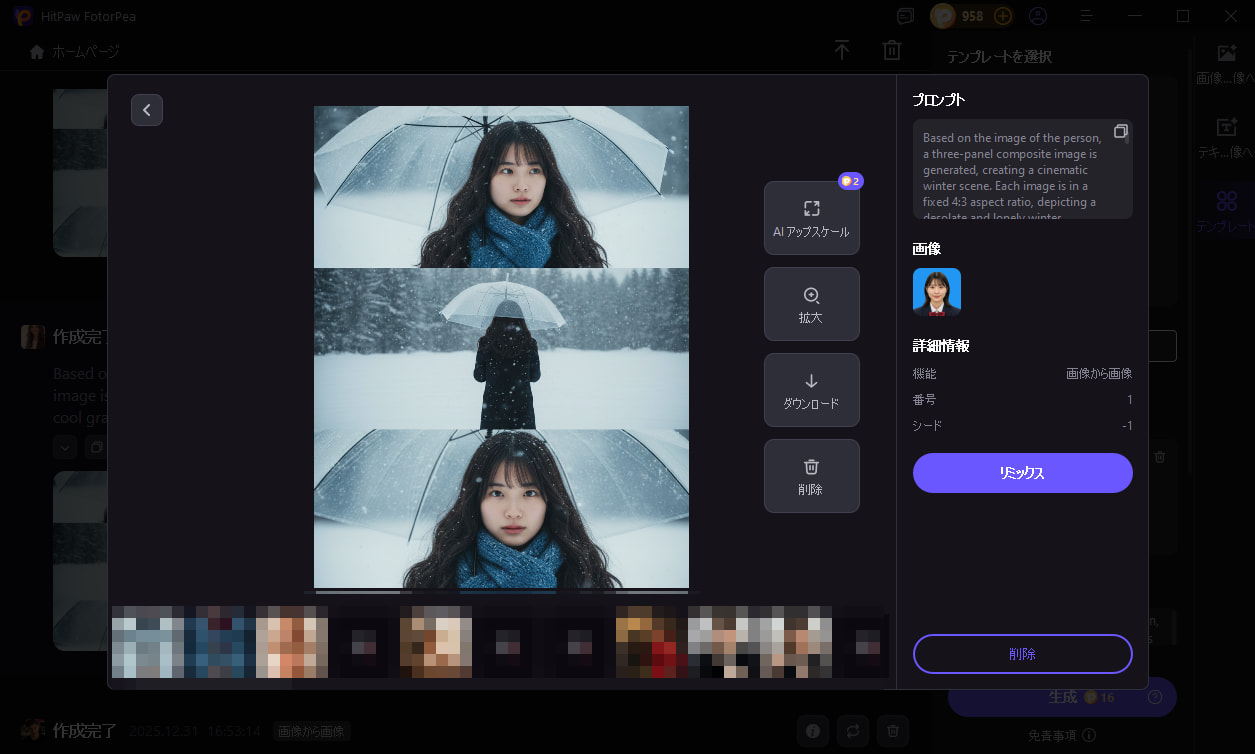Copy the prompt text with the copy icon

point(1120,131)
